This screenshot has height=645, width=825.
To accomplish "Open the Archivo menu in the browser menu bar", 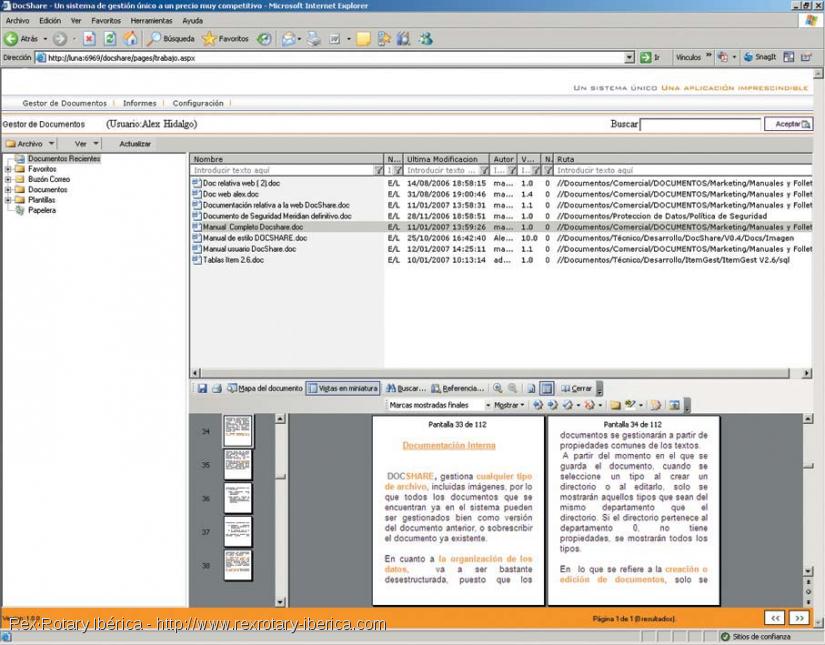I will (x=17, y=21).
